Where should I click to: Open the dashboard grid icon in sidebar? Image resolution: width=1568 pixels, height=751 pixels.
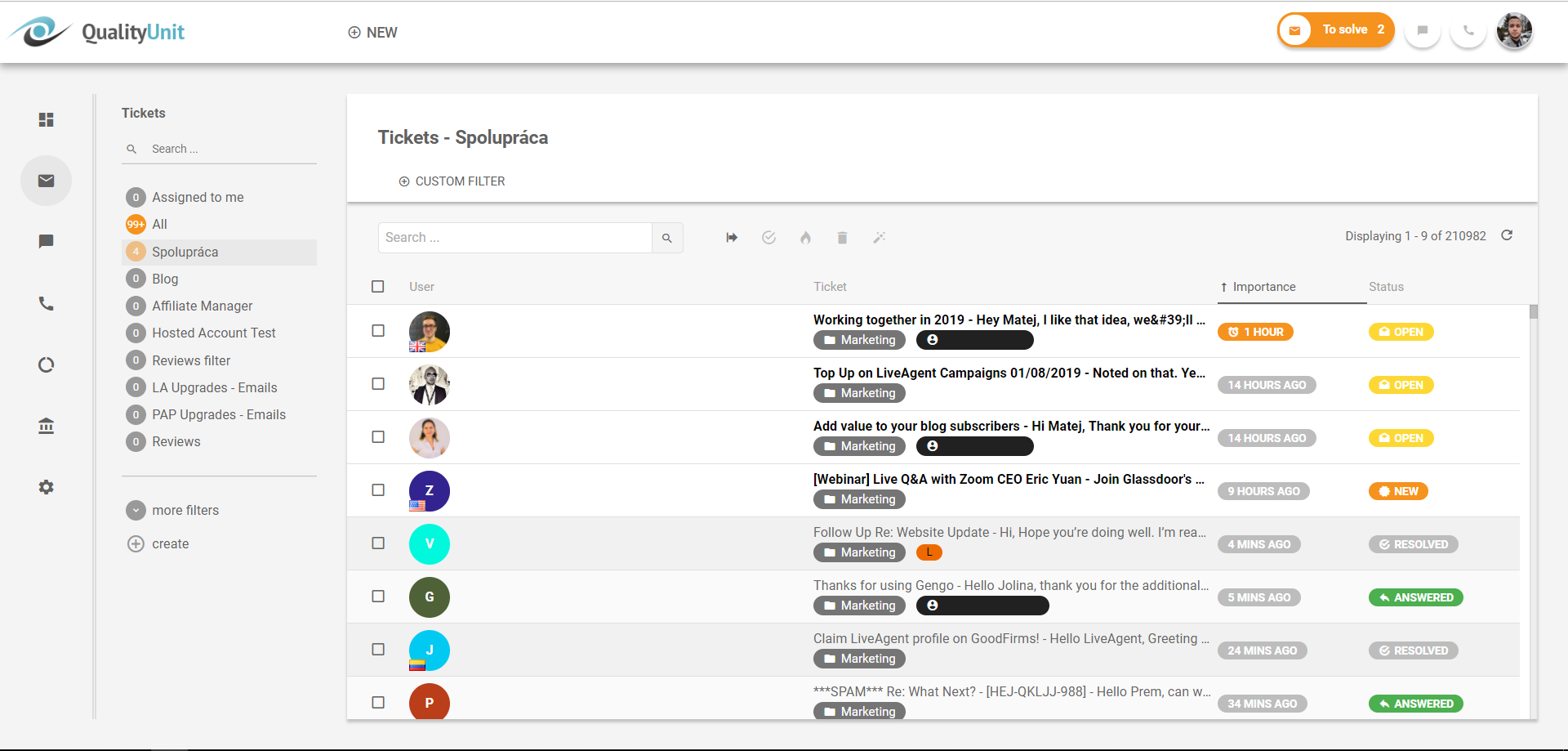pos(46,120)
